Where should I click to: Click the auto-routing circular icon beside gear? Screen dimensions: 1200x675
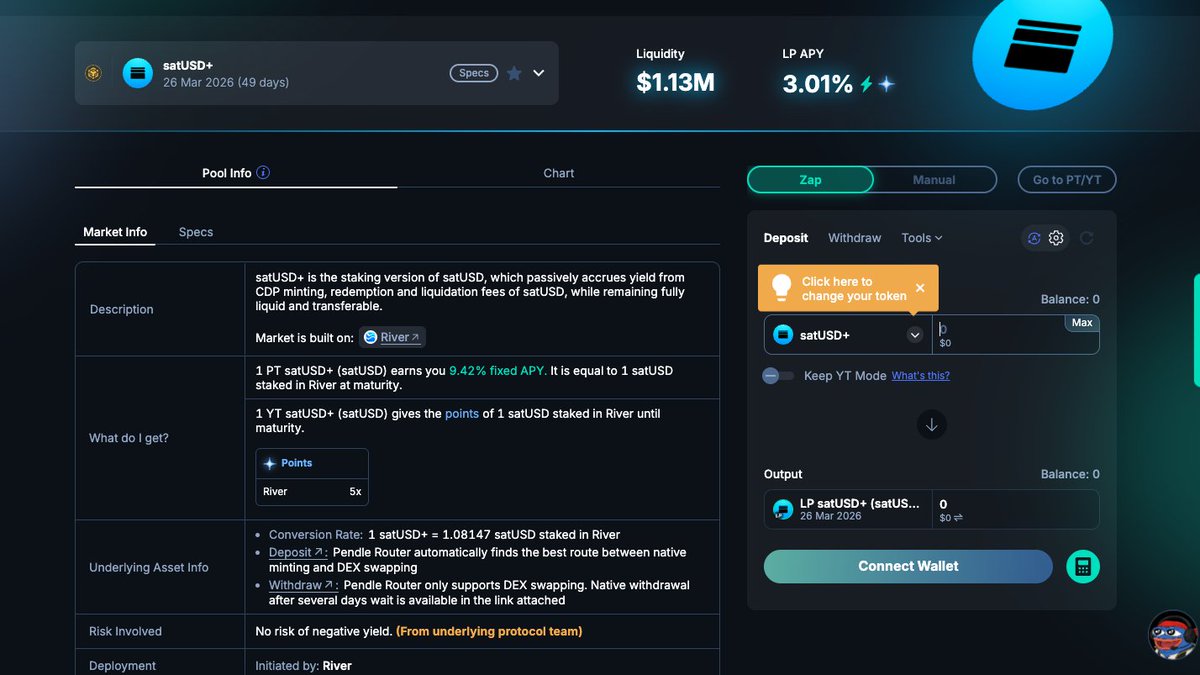(x=1034, y=238)
